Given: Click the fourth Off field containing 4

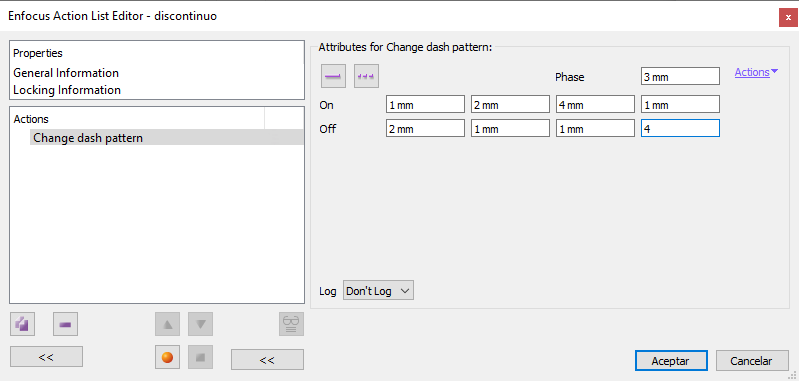Looking at the screenshot, I should click(x=680, y=128).
